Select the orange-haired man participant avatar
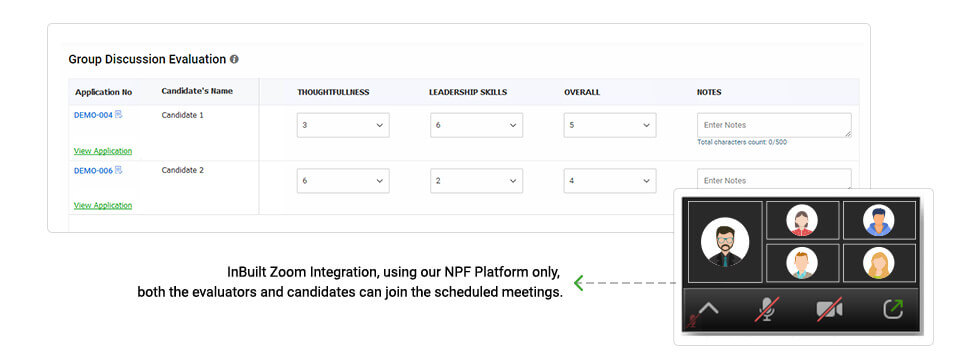Viewport: 978px width, 363px height. click(801, 263)
